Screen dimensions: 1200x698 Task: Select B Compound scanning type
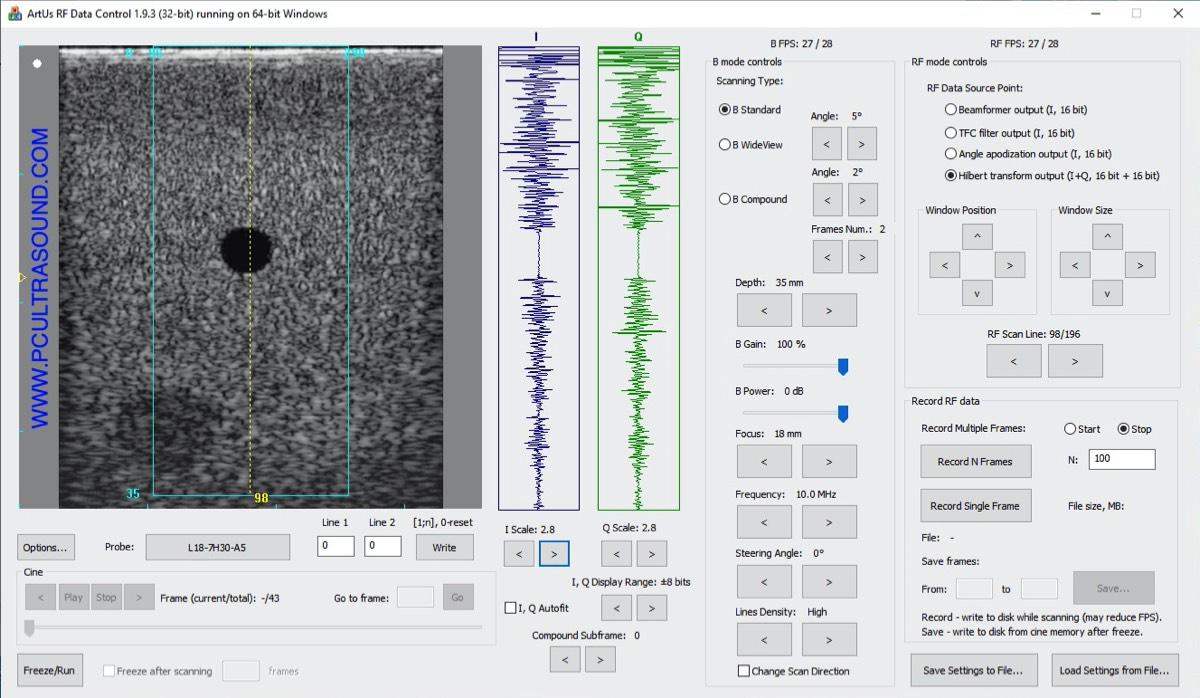coord(725,199)
